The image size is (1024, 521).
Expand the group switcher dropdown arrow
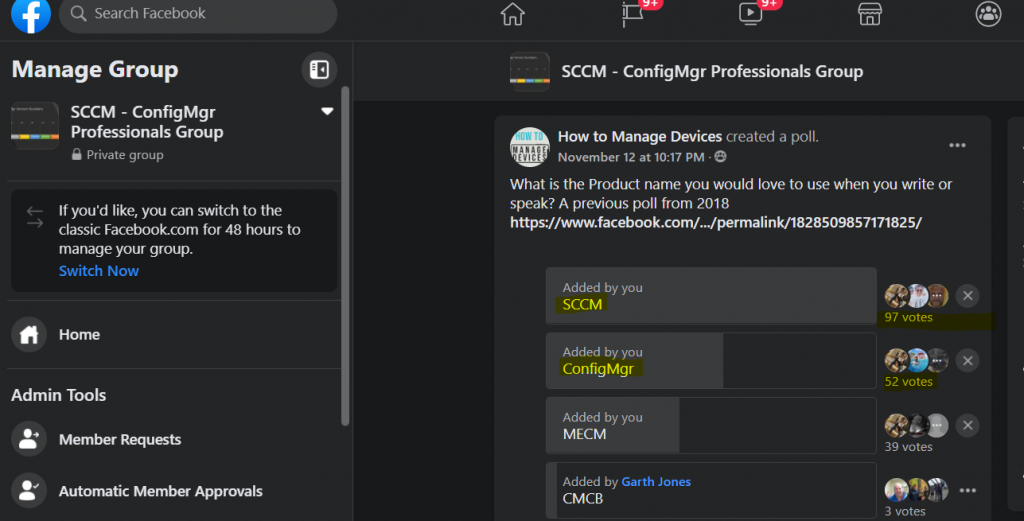327,112
